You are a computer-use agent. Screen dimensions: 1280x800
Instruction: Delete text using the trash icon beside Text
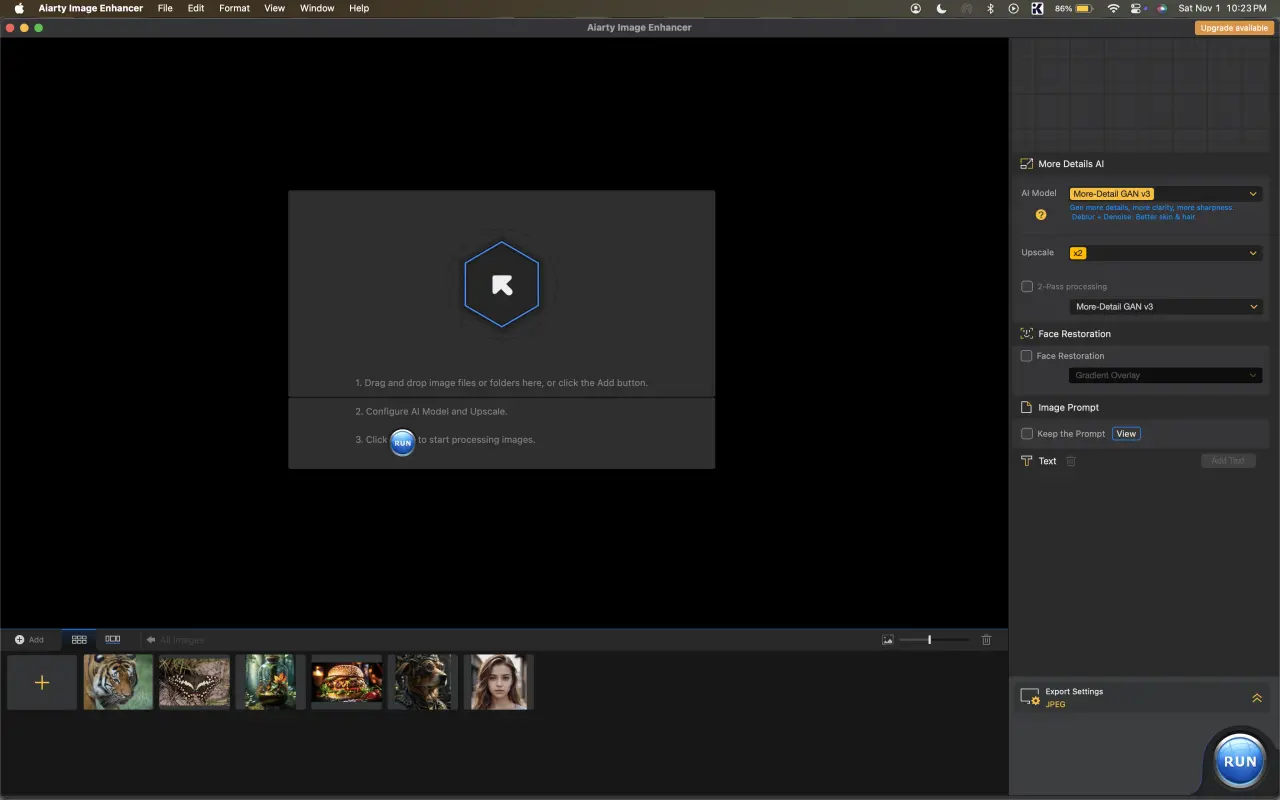(x=1071, y=461)
